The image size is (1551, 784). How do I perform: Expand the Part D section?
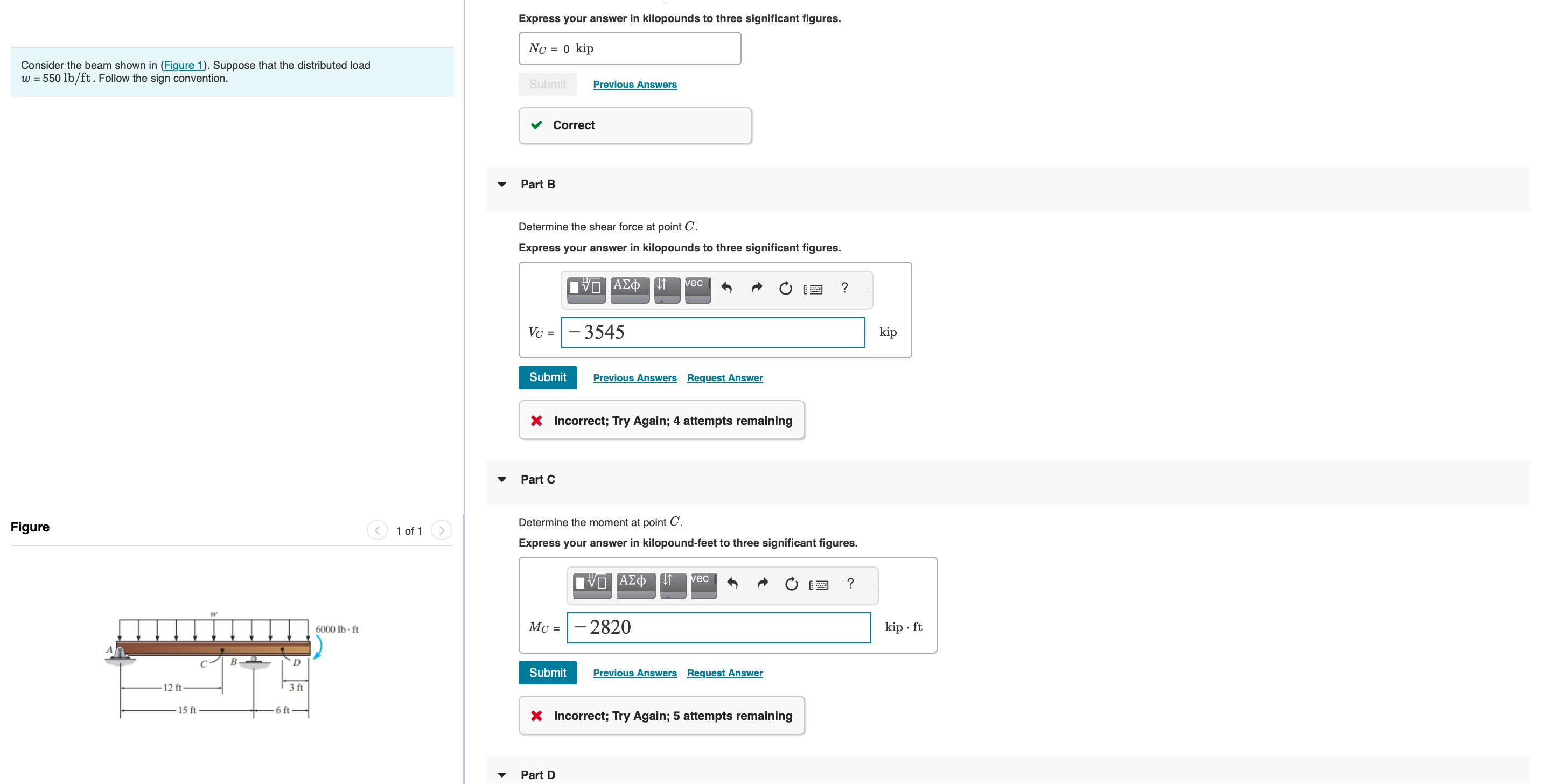tap(502, 775)
